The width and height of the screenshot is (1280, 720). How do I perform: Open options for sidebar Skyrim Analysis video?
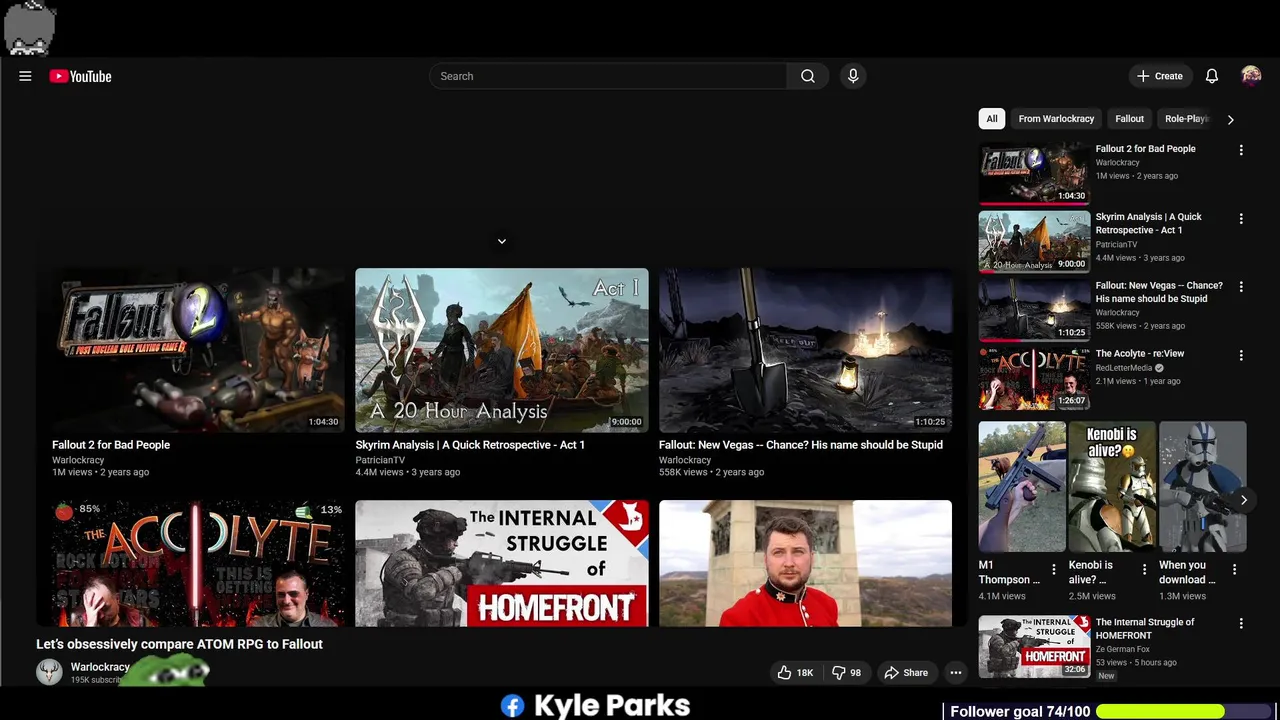click(1241, 218)
